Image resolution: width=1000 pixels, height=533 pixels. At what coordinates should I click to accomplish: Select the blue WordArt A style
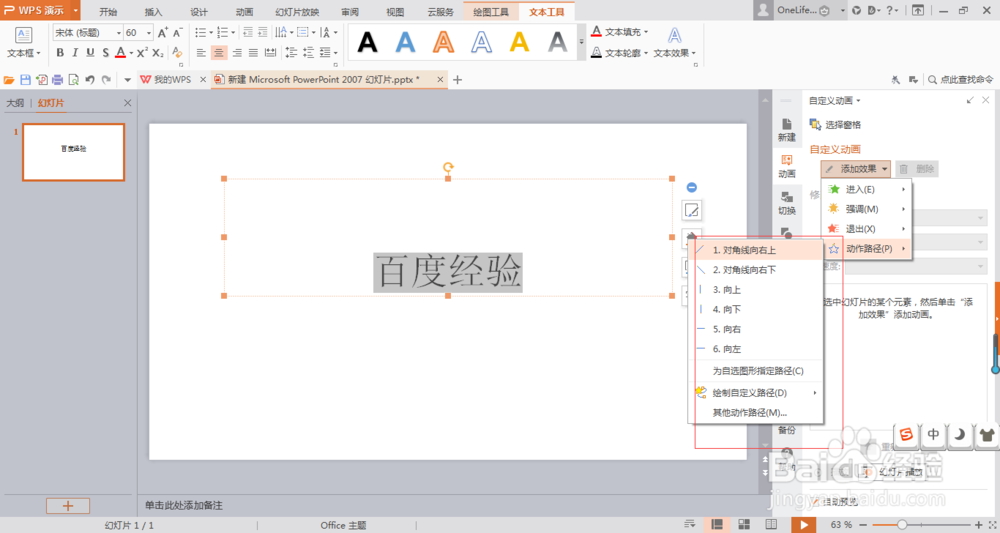click(x=405, y=42)
